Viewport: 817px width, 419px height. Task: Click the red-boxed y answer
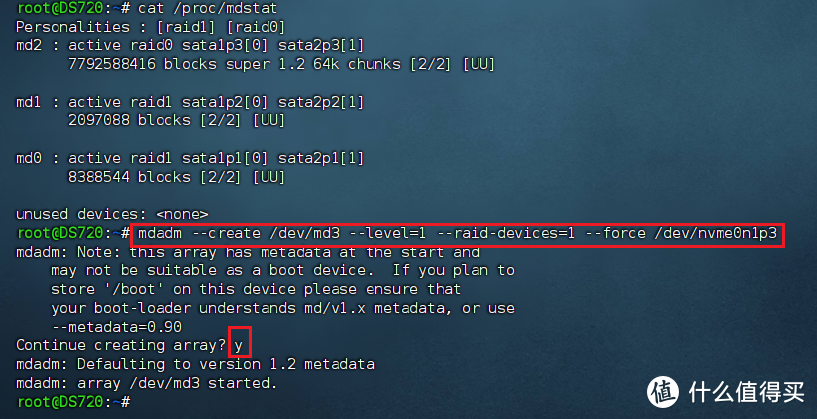(238, 345)
